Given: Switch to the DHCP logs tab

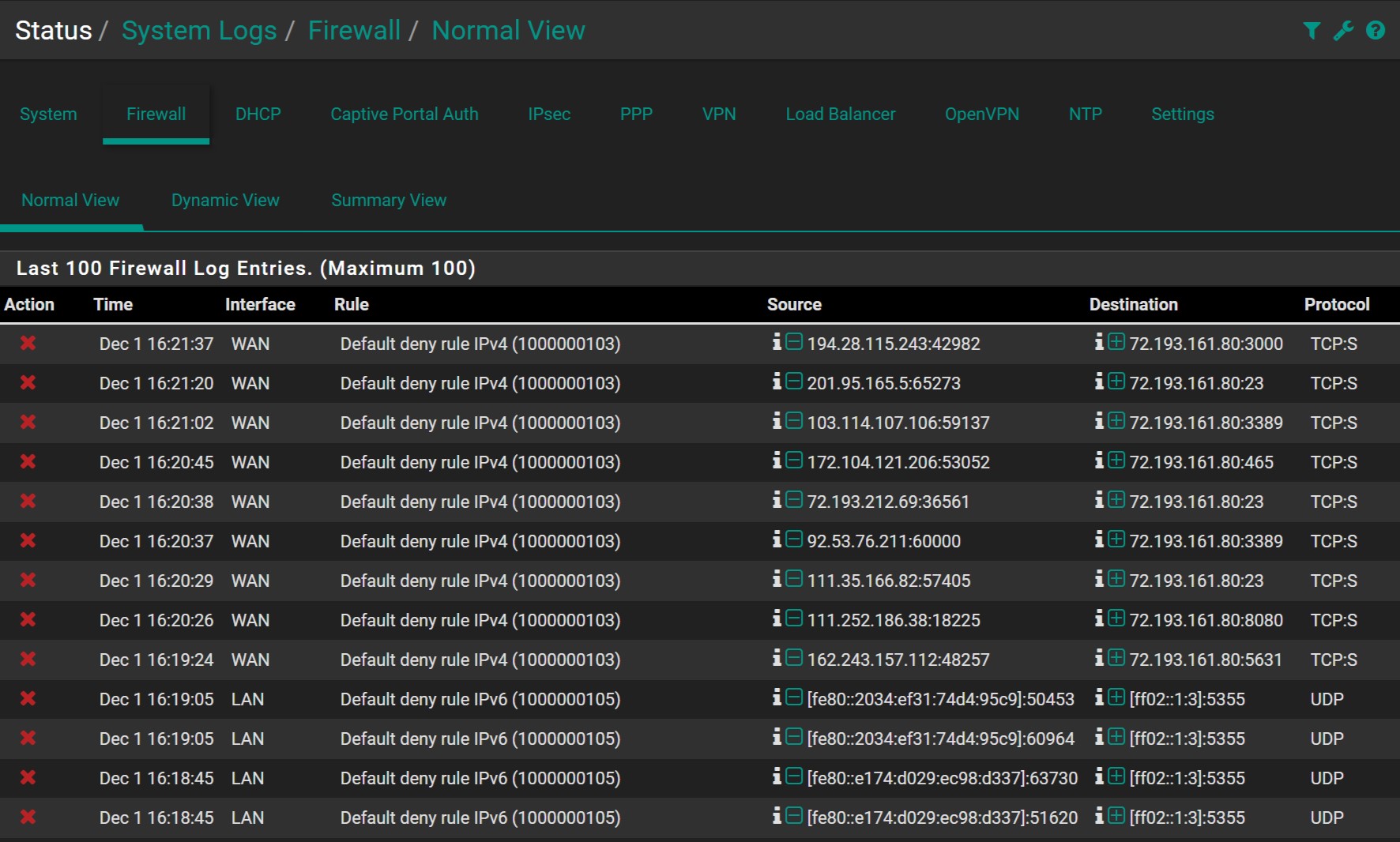Looking at the screenshot, I should [258, 115].
